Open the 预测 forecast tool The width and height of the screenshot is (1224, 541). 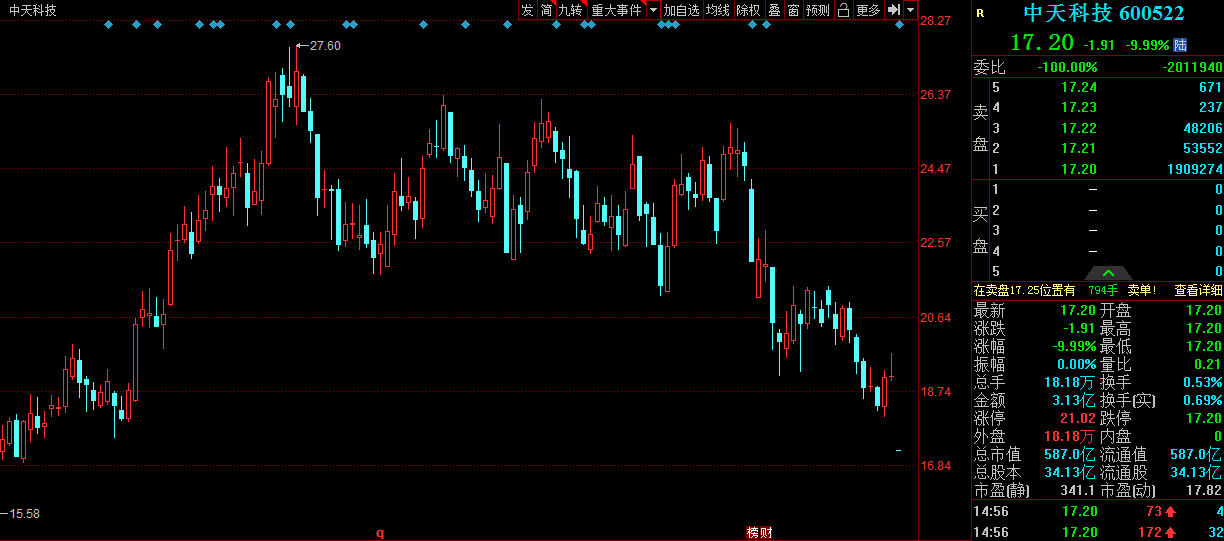pyautogui.click(x=818, y=10)
